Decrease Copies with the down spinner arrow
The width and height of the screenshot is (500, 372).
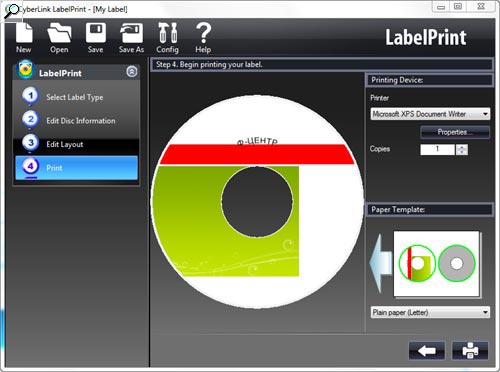[462, 152]
